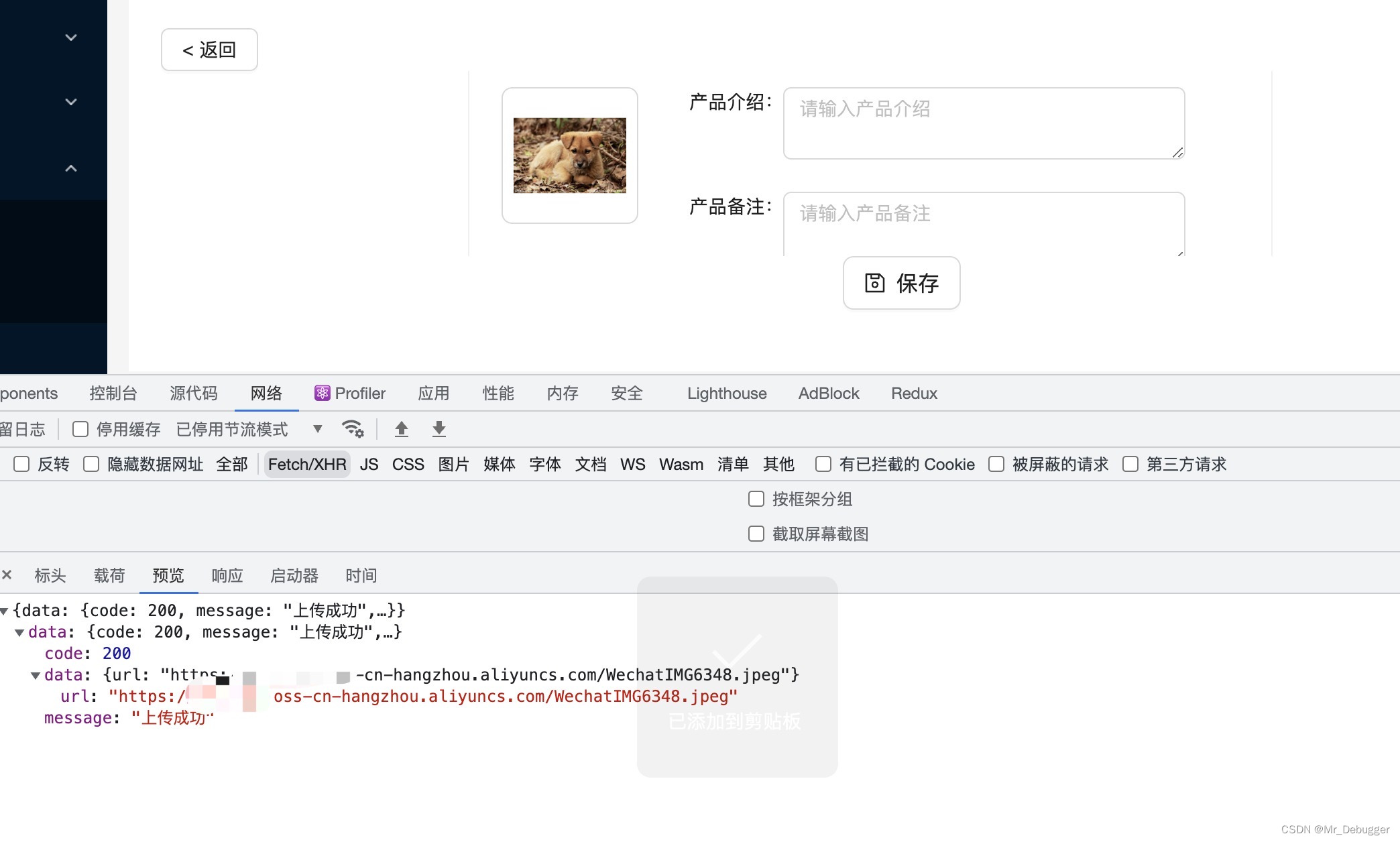The image size is (1400, 842).
Task: Click the network conditions wifi icon
Action: point(352,429)
